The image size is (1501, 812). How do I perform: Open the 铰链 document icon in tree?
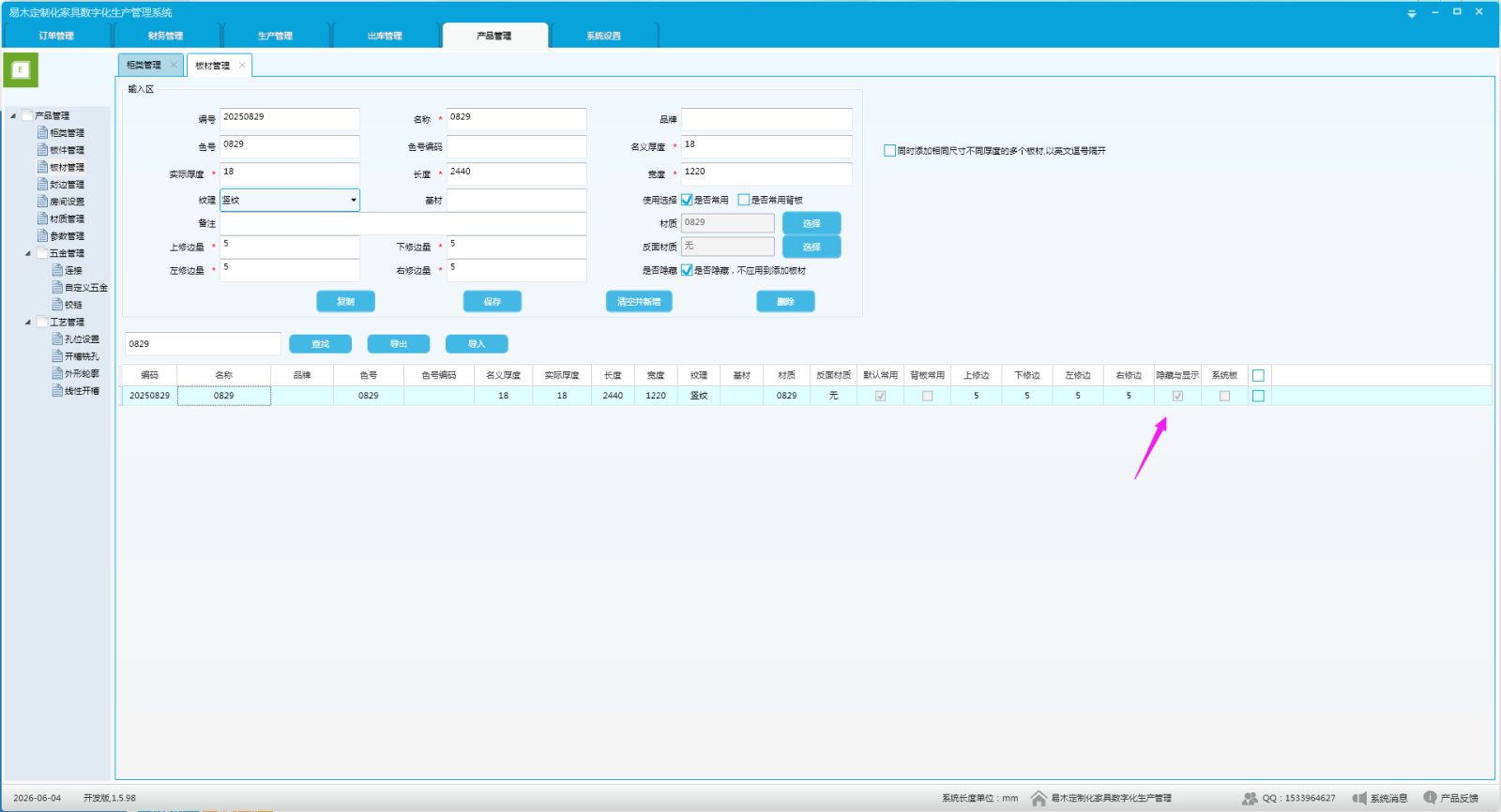(57, 305)
